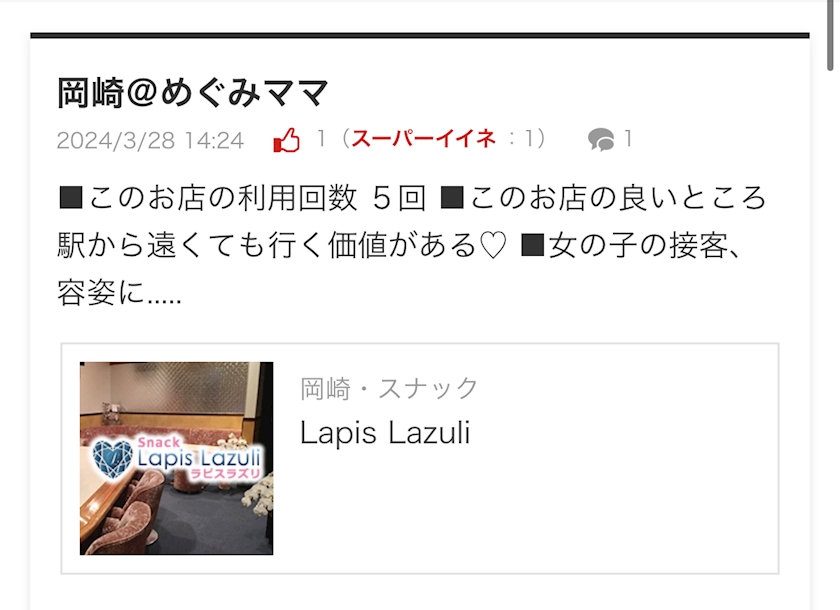Open the Lapis Lazuli shop thumbnail image
Image resolution: width=840 pixels, height=610 pixels.
point(176,458)
